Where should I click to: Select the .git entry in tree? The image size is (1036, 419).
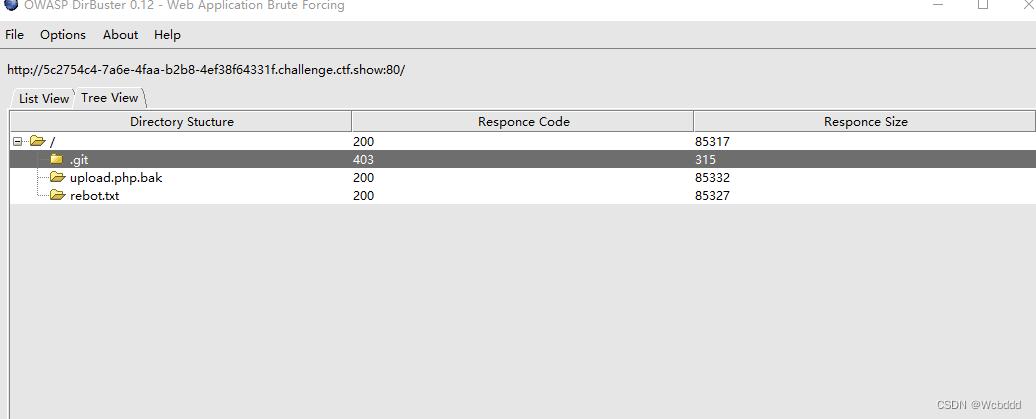point(79,159)
